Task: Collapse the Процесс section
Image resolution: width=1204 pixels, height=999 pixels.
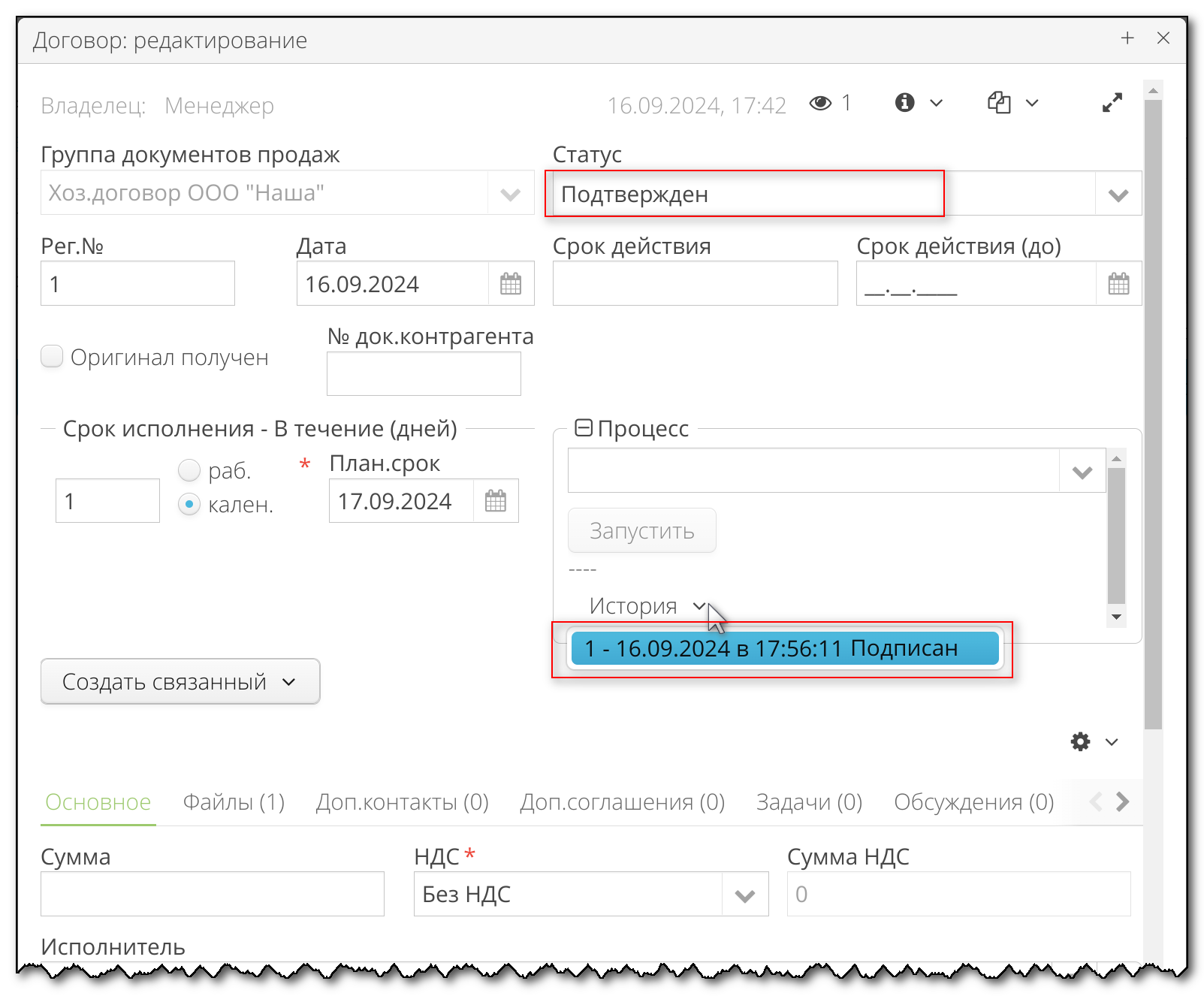Action: 584,427
